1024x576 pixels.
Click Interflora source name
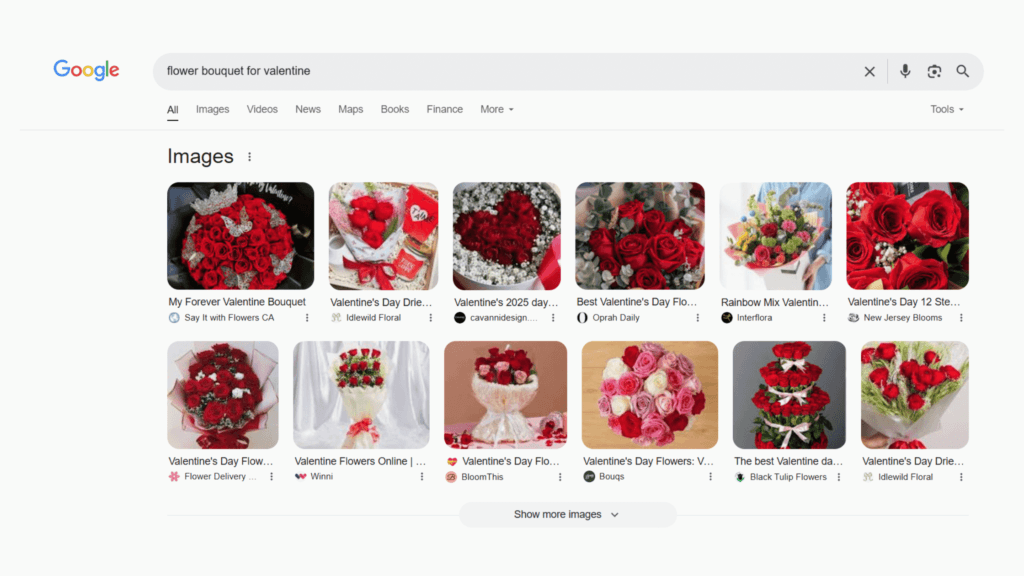tap(754, 318)
